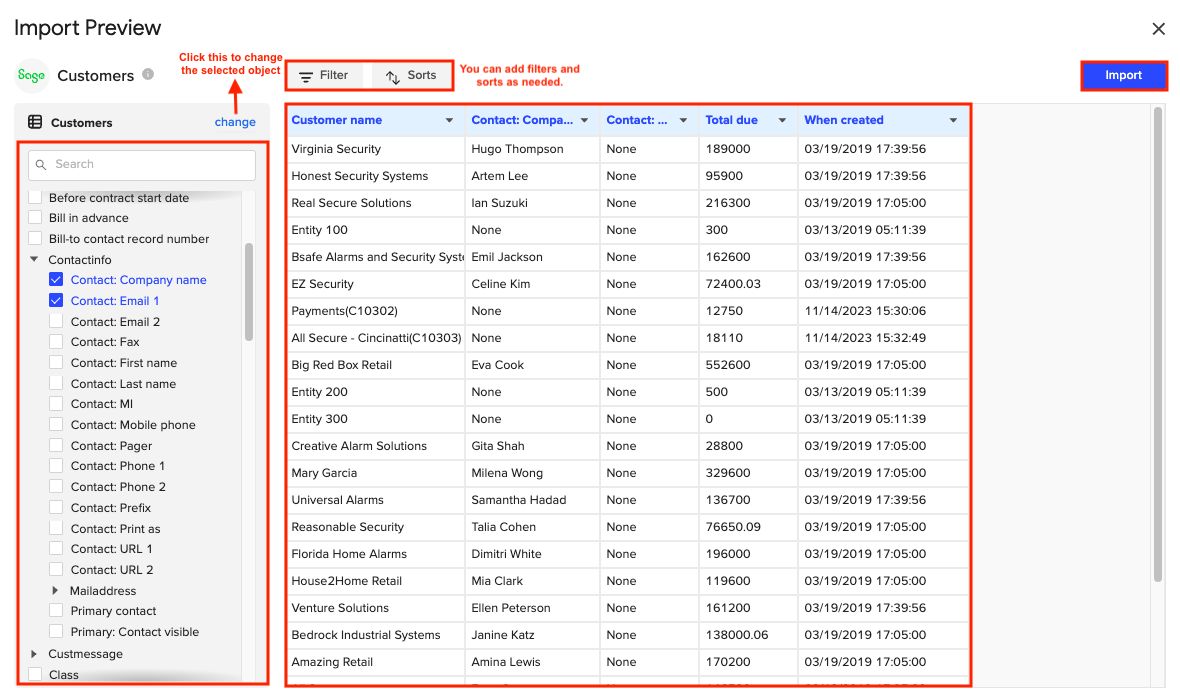The height and width of the screenshot is (696, 1180).
Task: Check Contact: URL 1 checkbox
Action: (x=56, y=549)
